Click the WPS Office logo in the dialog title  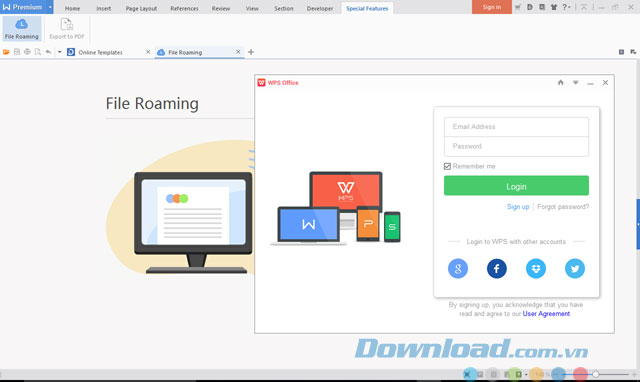[262, 82]
